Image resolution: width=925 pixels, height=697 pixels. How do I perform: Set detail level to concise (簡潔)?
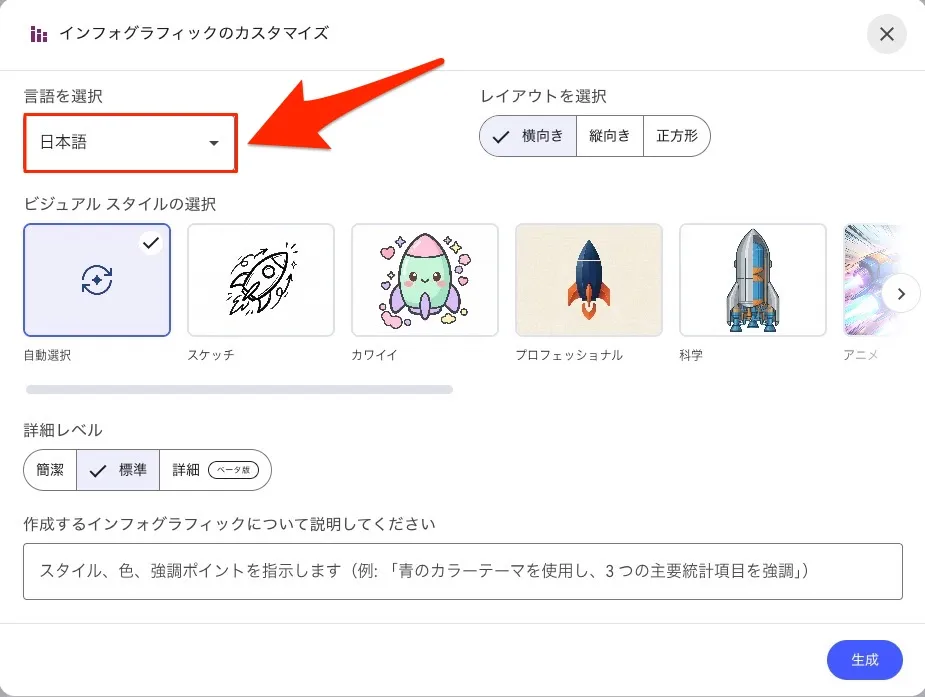tap(51, 470)
